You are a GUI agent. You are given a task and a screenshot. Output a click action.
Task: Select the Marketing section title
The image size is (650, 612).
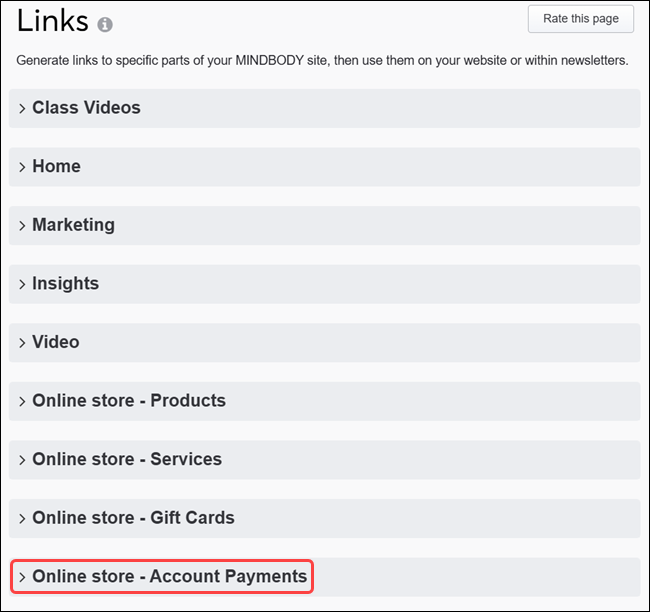pos(73,225)
